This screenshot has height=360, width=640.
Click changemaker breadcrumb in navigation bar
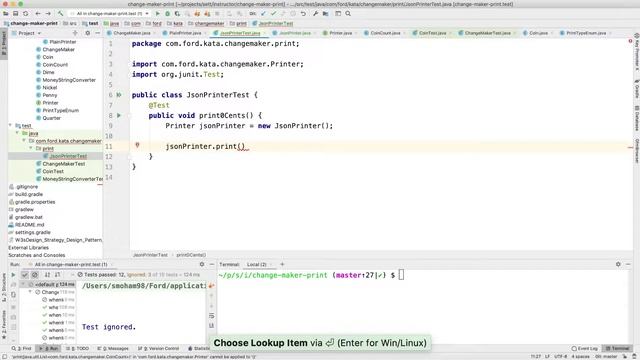tap(206, 23)
